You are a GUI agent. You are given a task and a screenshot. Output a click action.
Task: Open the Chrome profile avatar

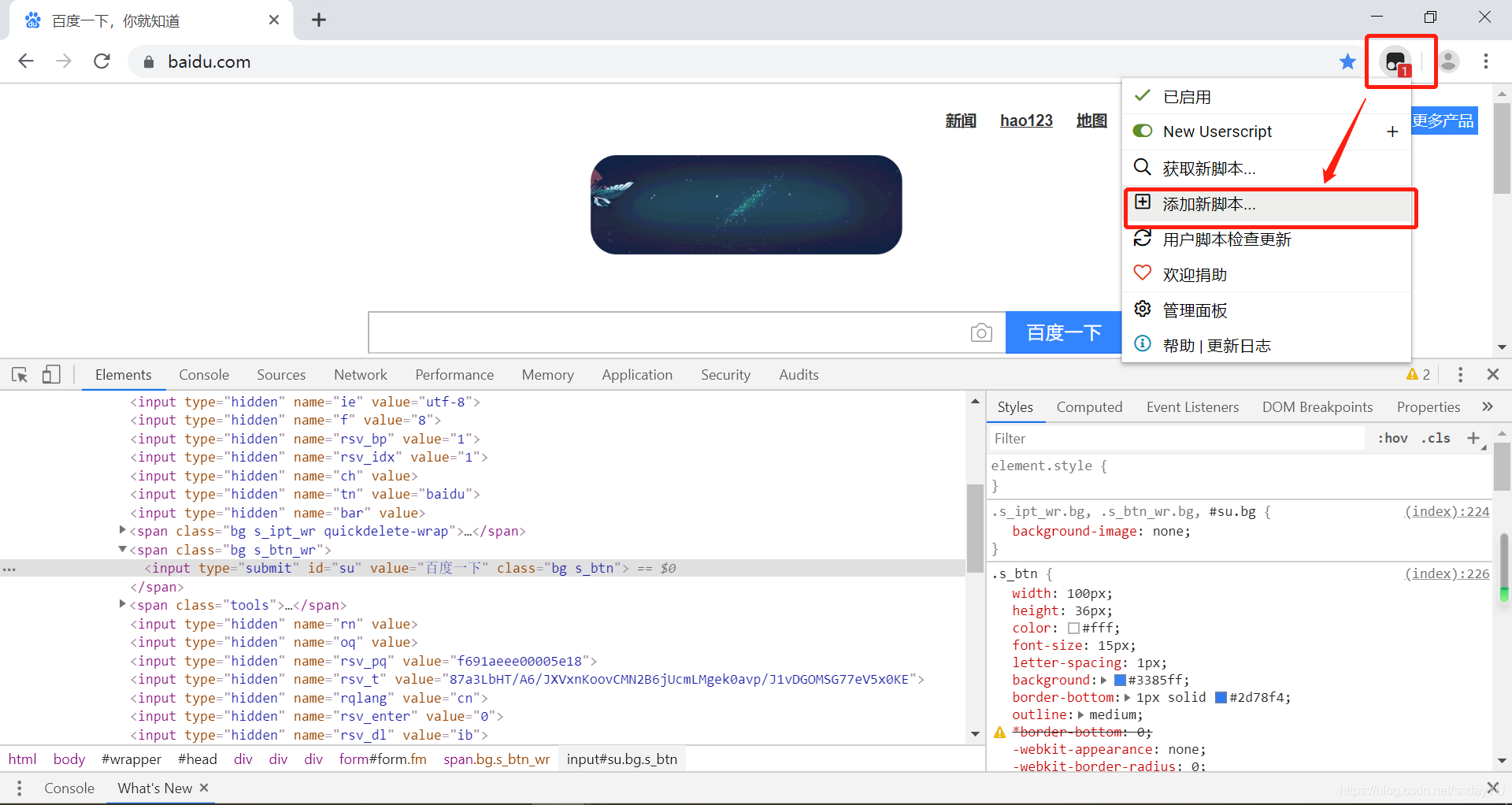1447,61
